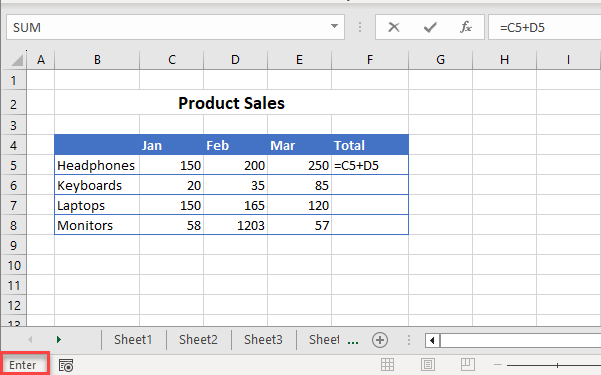601x375 pixels.
Task: Select column C header
Action: click(172, 60)
